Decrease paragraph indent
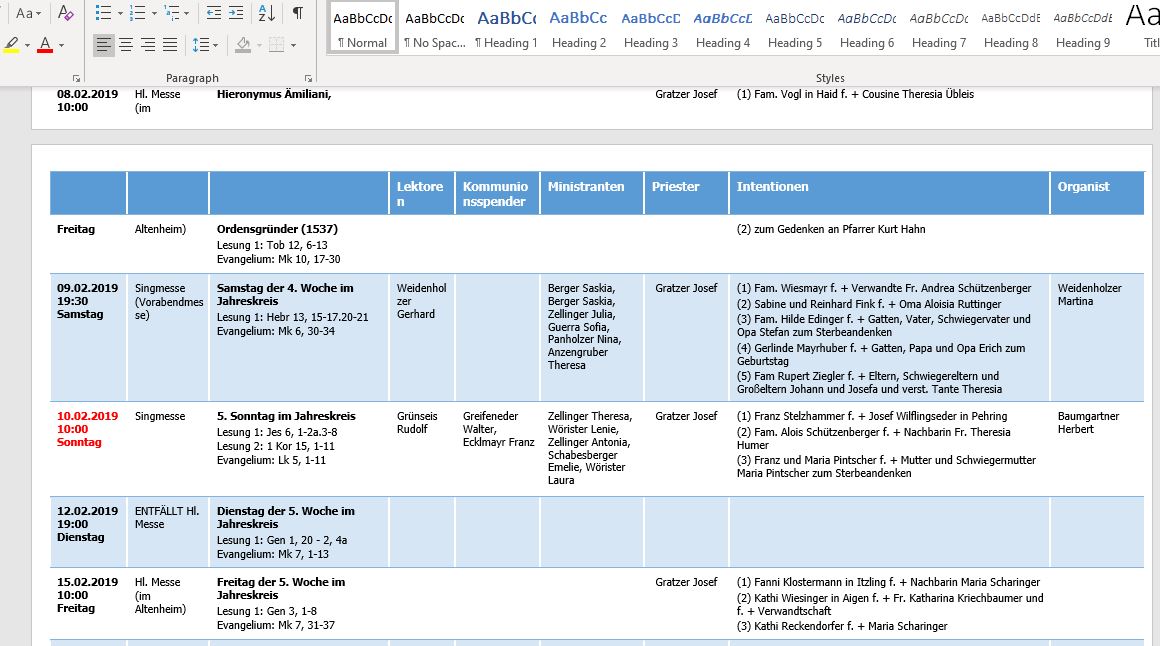The width and height of the screenshot is (1160, 646). [214, 13]
